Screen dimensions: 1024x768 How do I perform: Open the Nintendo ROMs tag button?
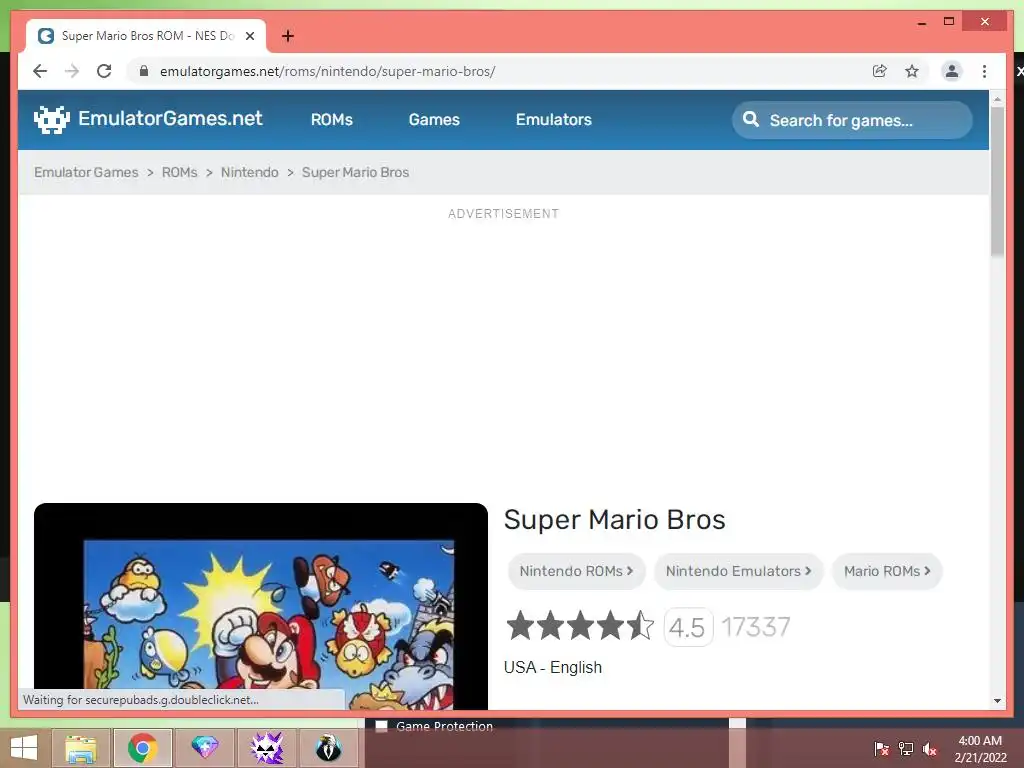point(577,571)
